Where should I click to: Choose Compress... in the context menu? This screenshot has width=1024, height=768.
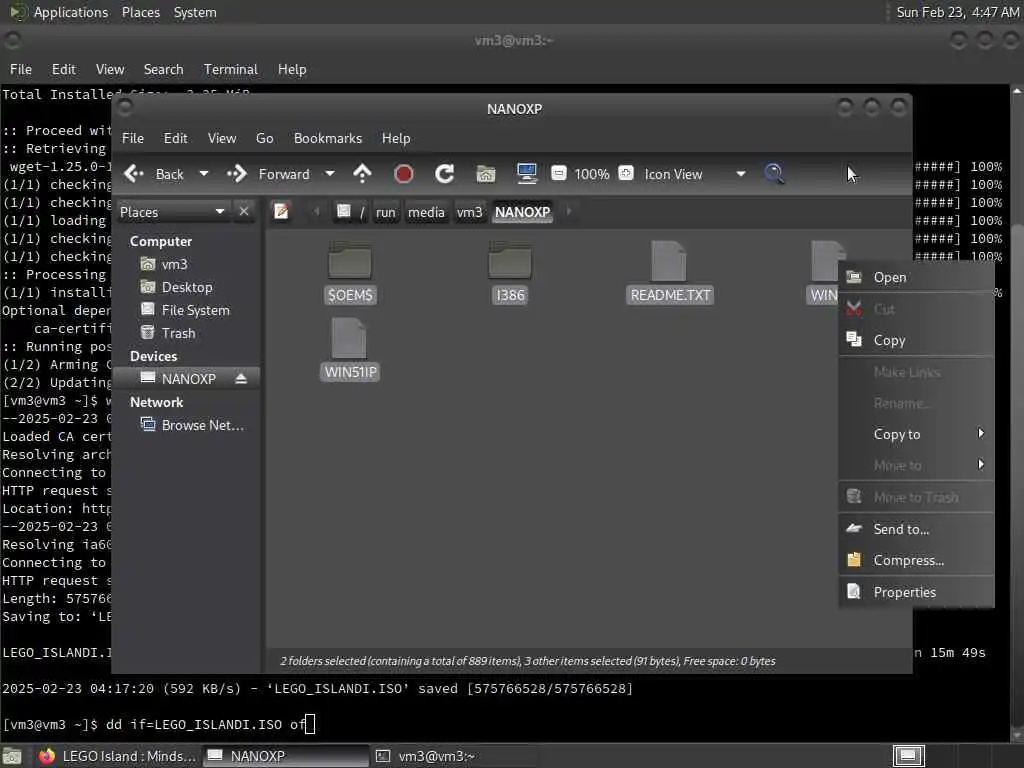point(916,560)
